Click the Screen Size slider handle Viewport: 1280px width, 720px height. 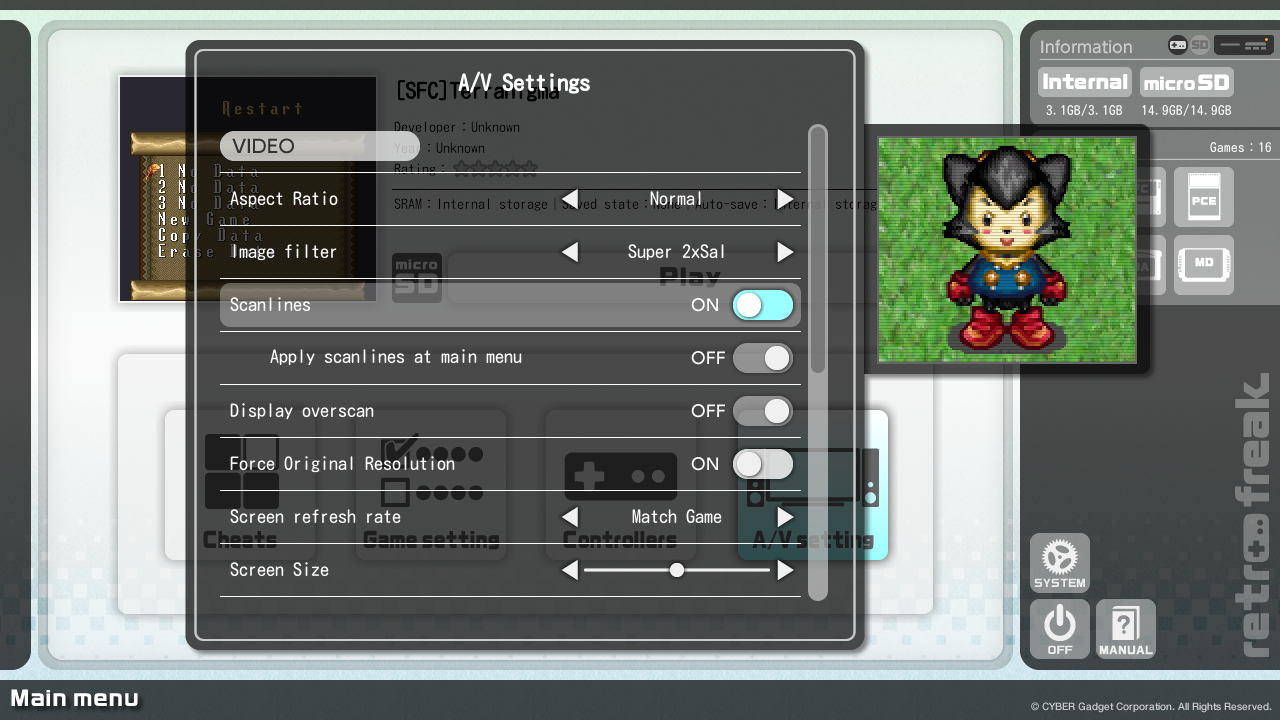pos(677,570)
